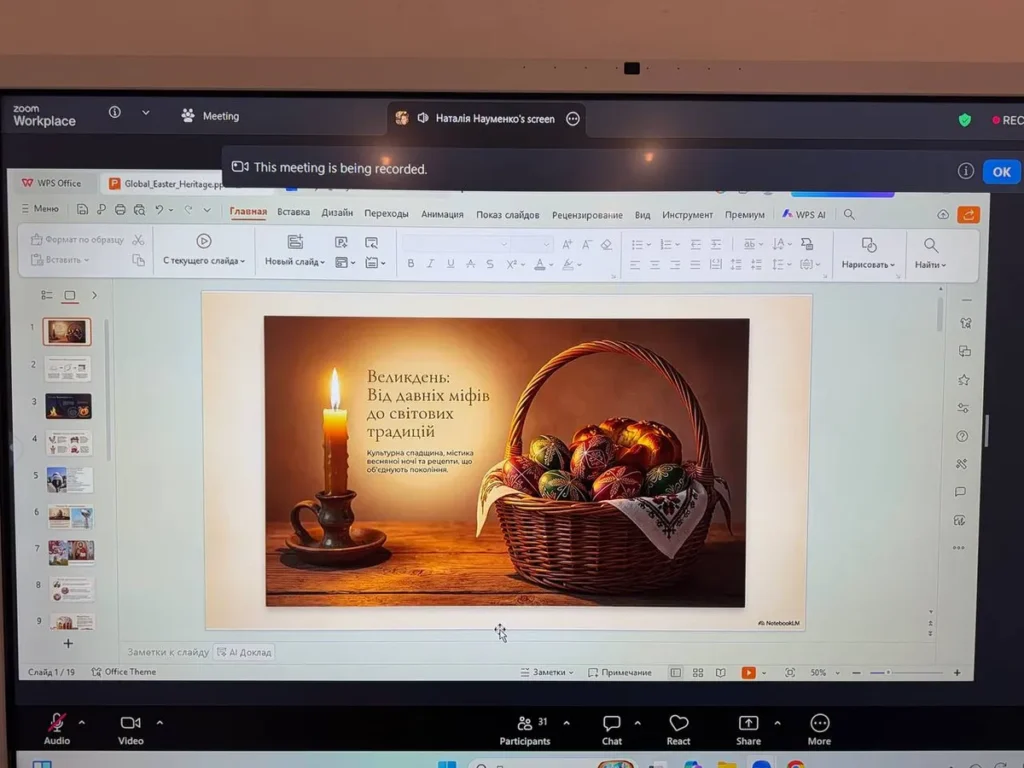Viewport: 1024px width, 768px height.
Task: Toggle the Заметки notes pane in status bar
Action: (547, 673)
